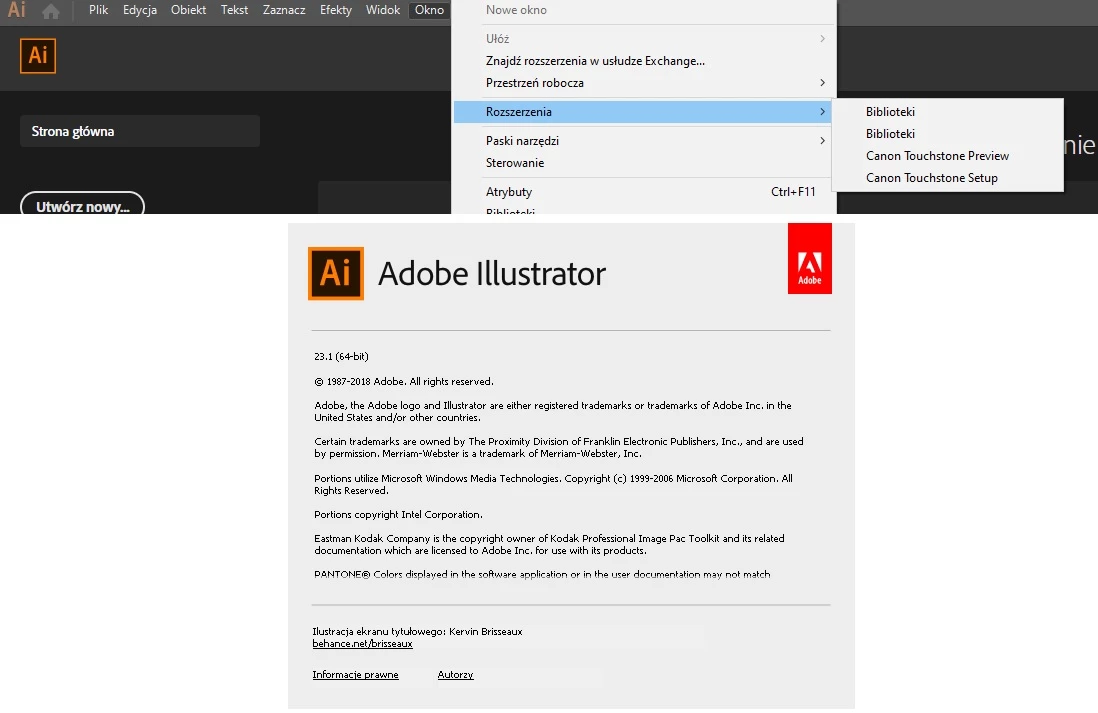Open the Efekty menu
1098x713 pixels.
click(x=335, y=10)
